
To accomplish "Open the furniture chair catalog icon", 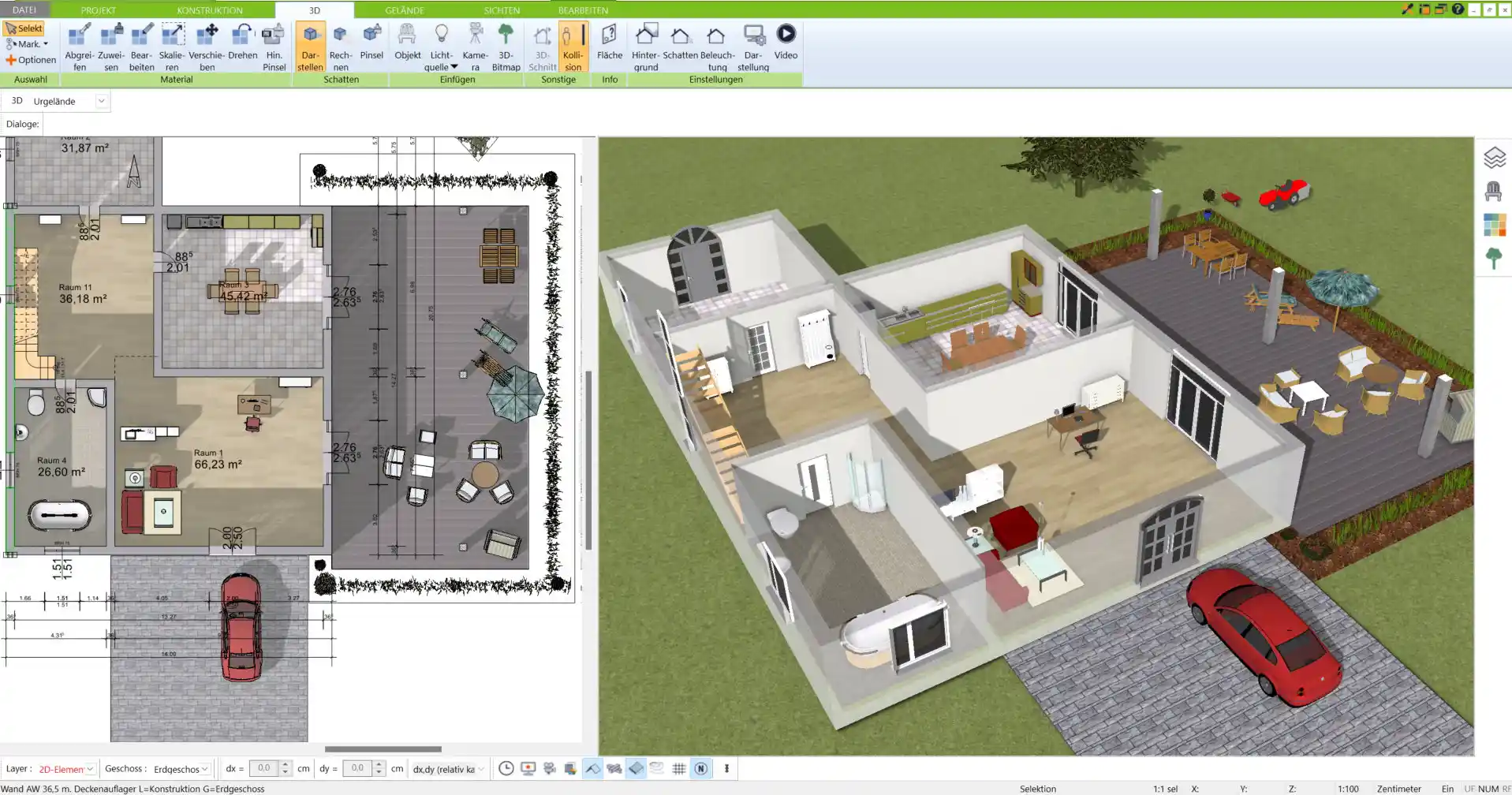I will pos(1493,192).
